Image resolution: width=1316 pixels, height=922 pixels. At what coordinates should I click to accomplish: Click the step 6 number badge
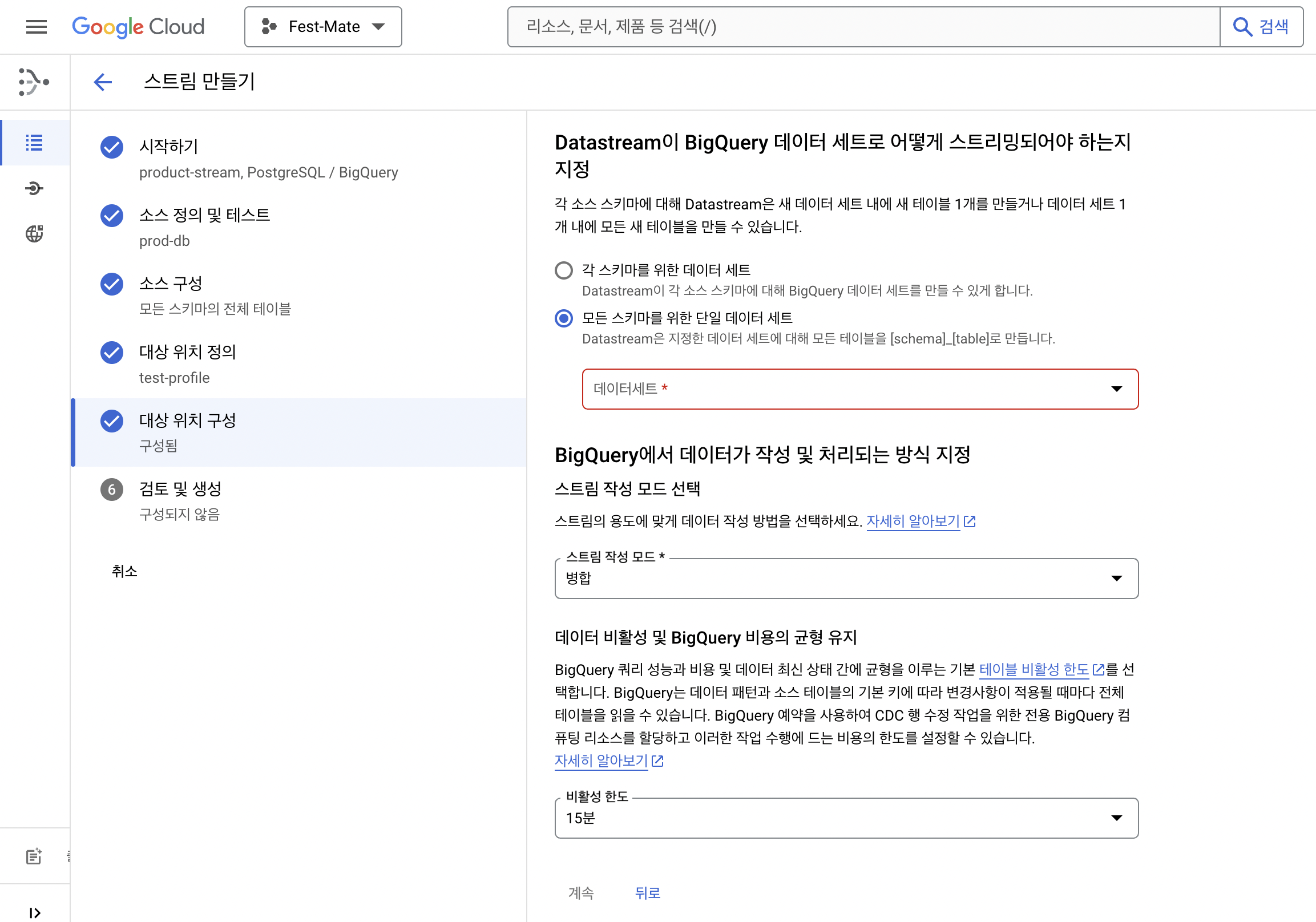point(112,490)
